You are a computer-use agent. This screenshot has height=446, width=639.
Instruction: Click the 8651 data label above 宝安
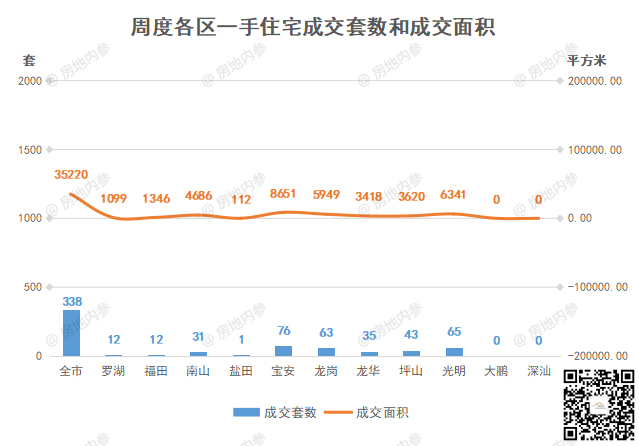pyautogui.click(x=283, y=193)
